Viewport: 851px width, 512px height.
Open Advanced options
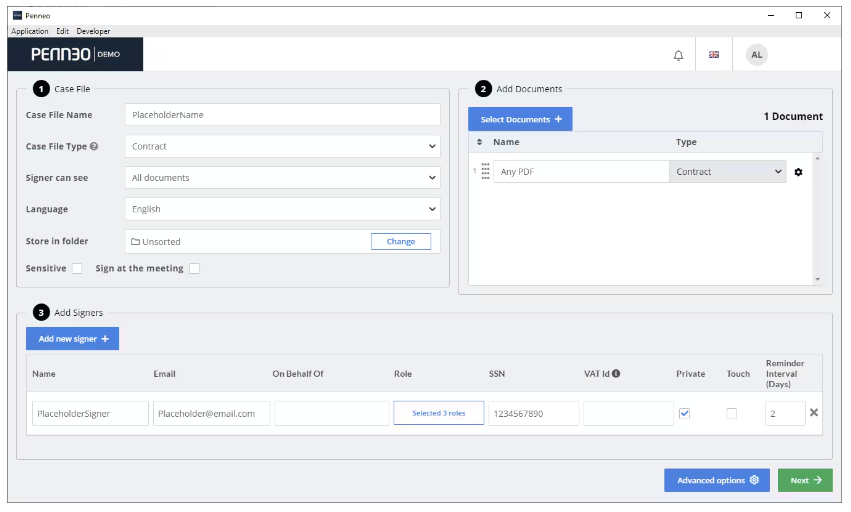click(716, 481)
